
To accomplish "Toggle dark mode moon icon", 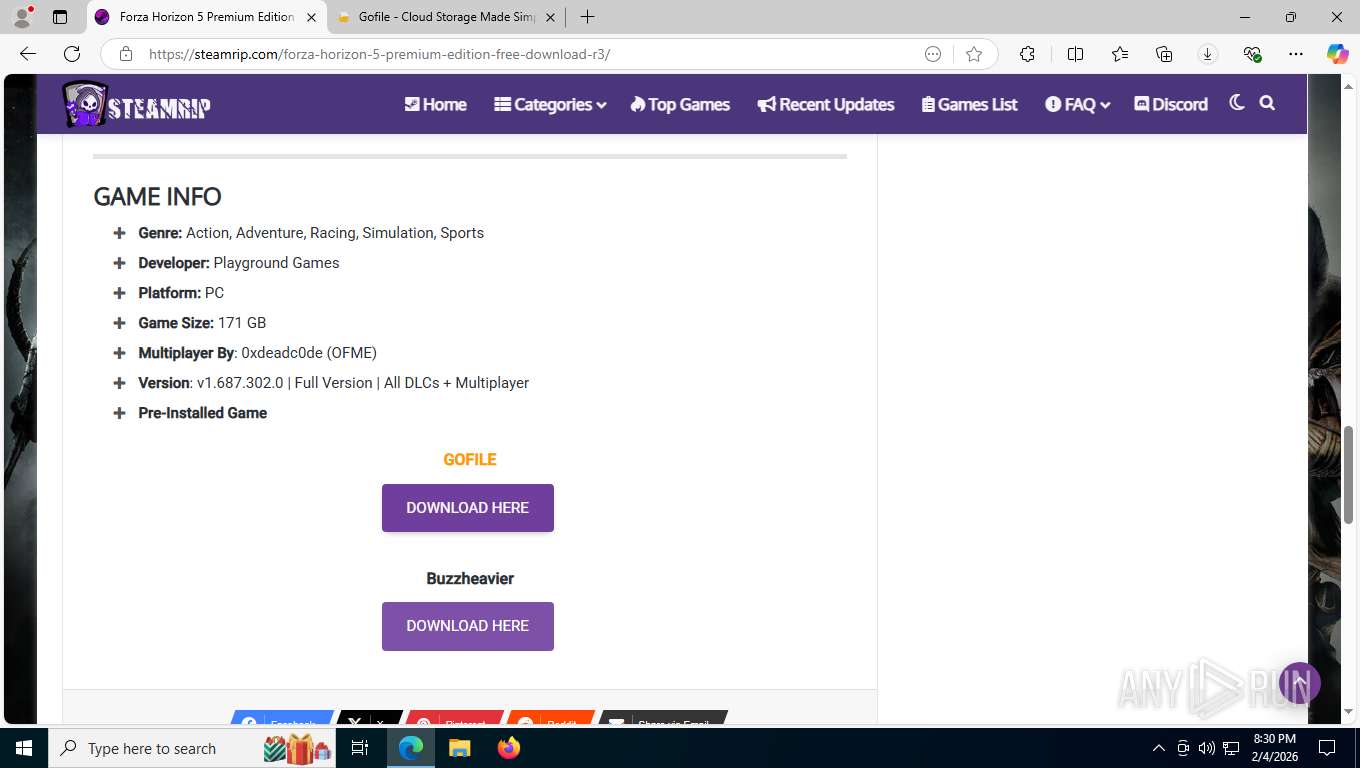I will [1237, 103].
